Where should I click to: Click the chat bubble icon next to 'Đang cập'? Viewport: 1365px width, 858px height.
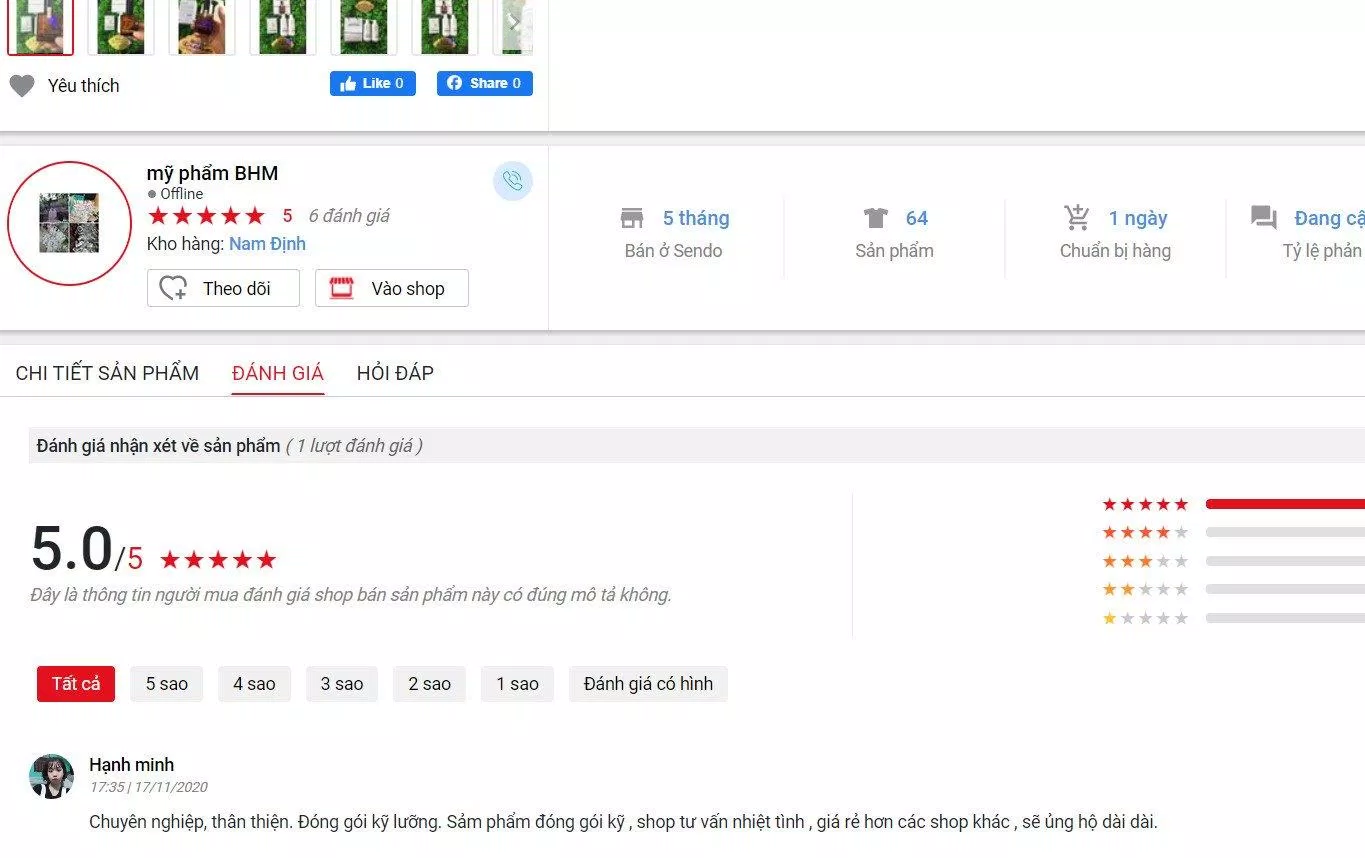click(x=1263, y=216)
